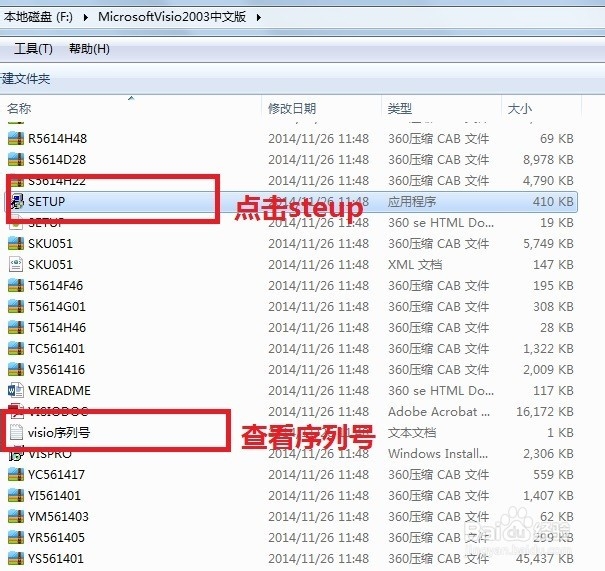Click the T5614H46 CAB file icon
Viewport: 605px width, 571px height.
tap(16, 327)
